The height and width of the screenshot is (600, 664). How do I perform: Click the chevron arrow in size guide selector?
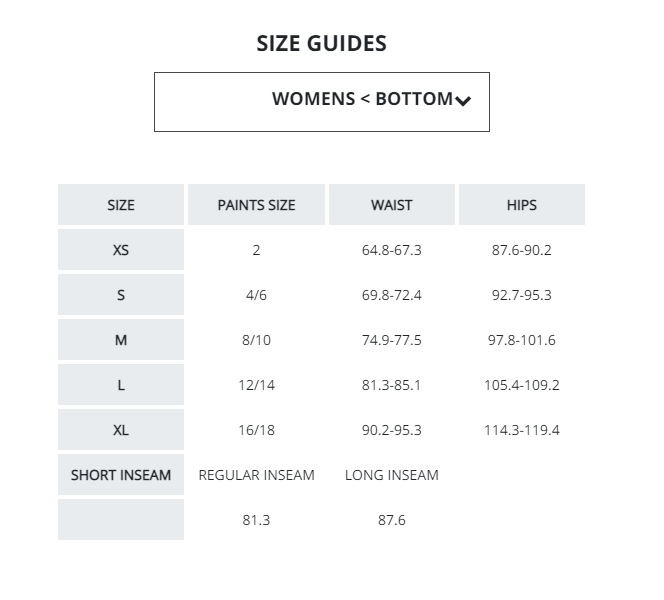(x=462, y=101)
